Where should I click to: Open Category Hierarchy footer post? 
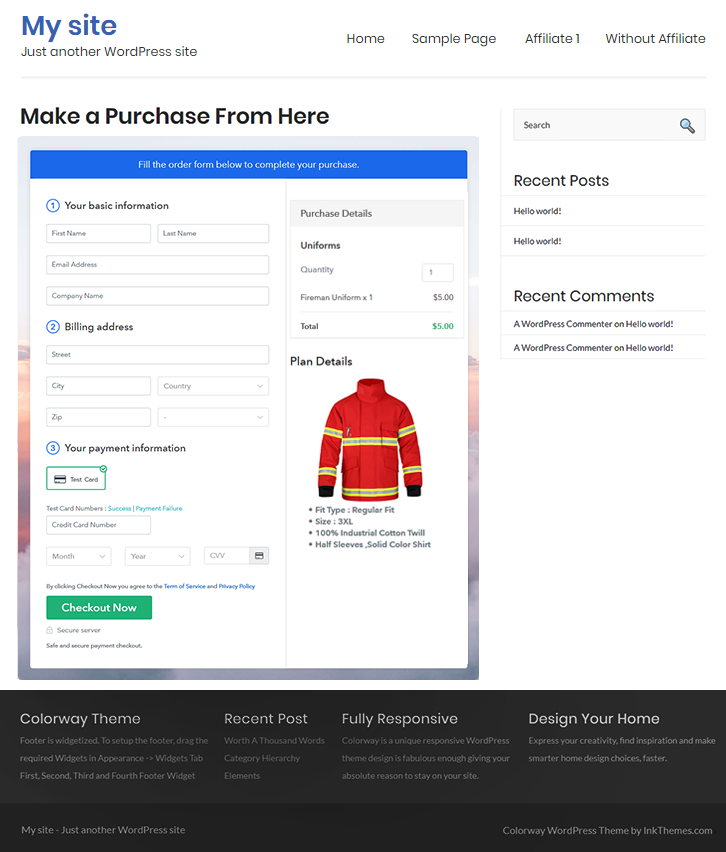[262, 758]
